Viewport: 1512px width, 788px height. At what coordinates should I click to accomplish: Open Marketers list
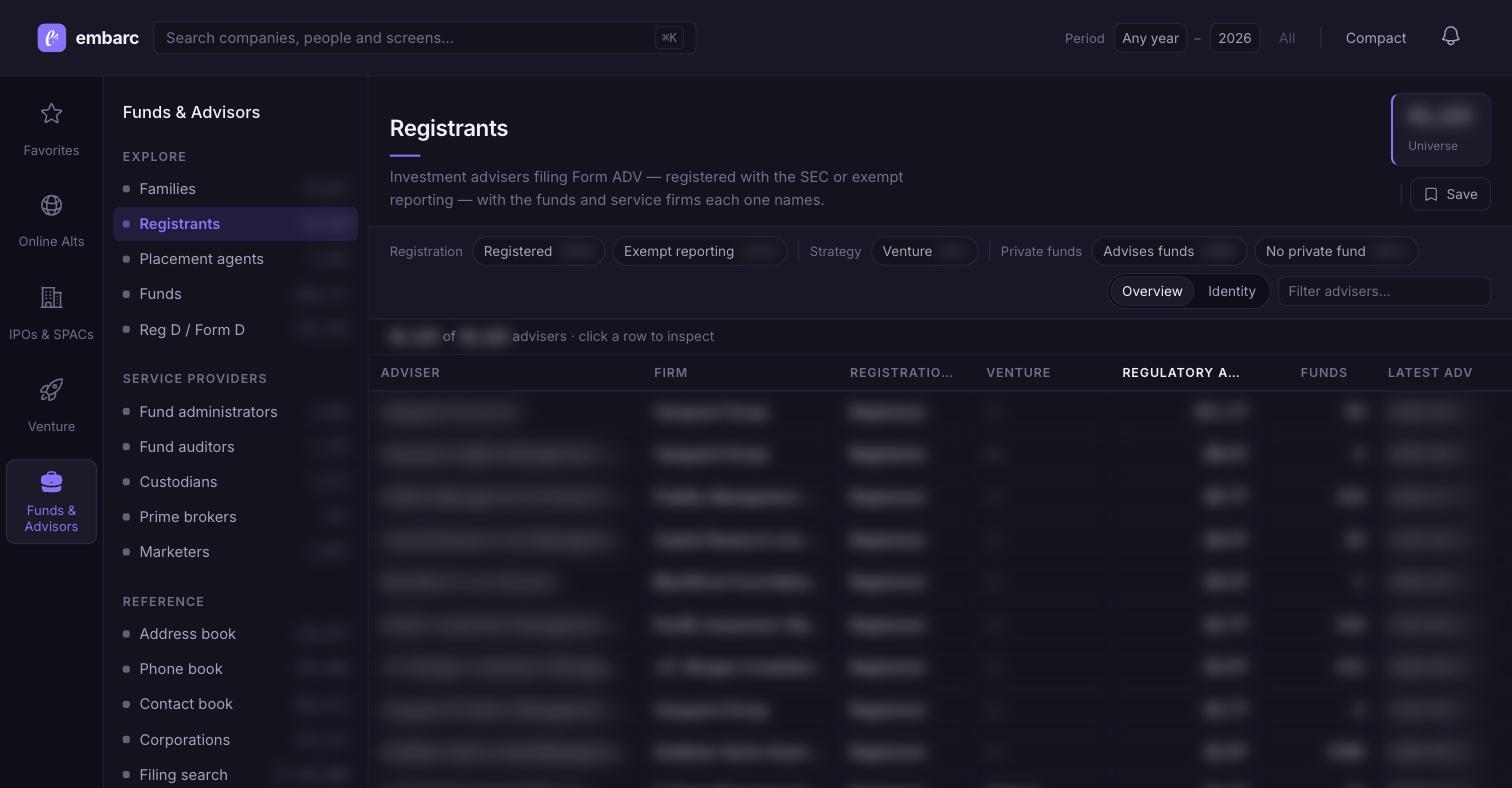[x=235, y=552]
